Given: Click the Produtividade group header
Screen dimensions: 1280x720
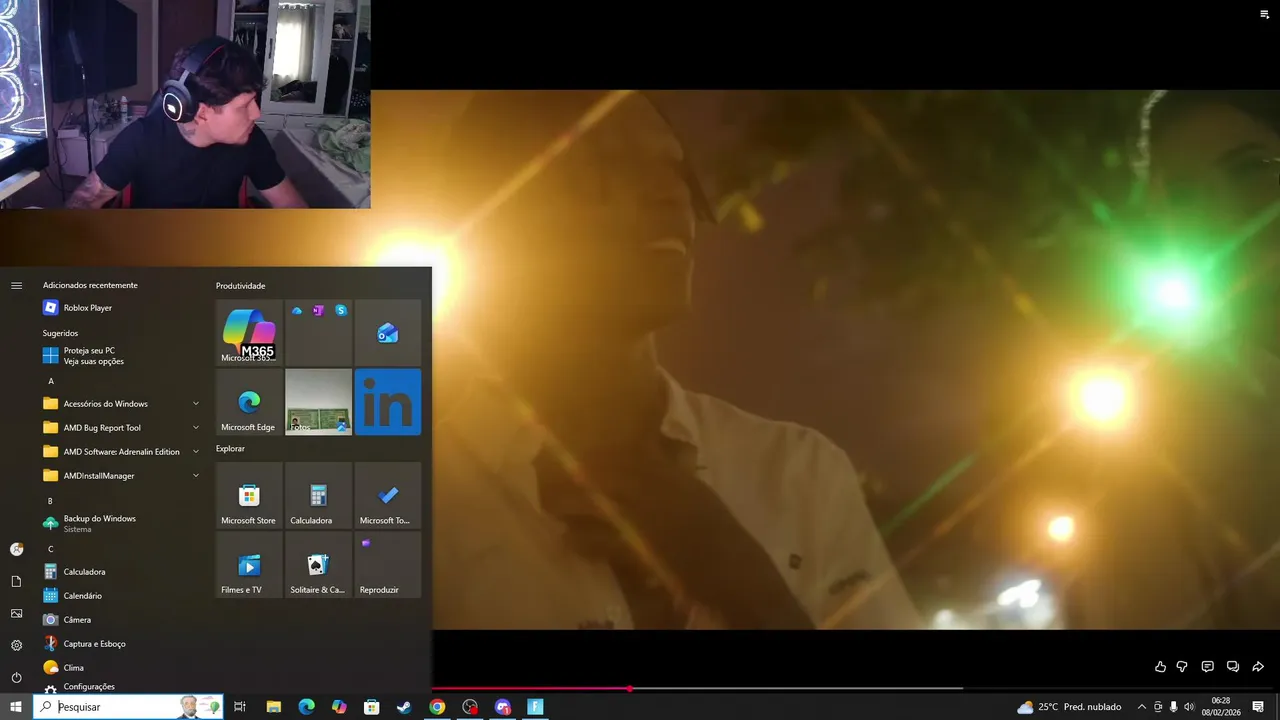Looking at the screenshot, I should point(241,286).
